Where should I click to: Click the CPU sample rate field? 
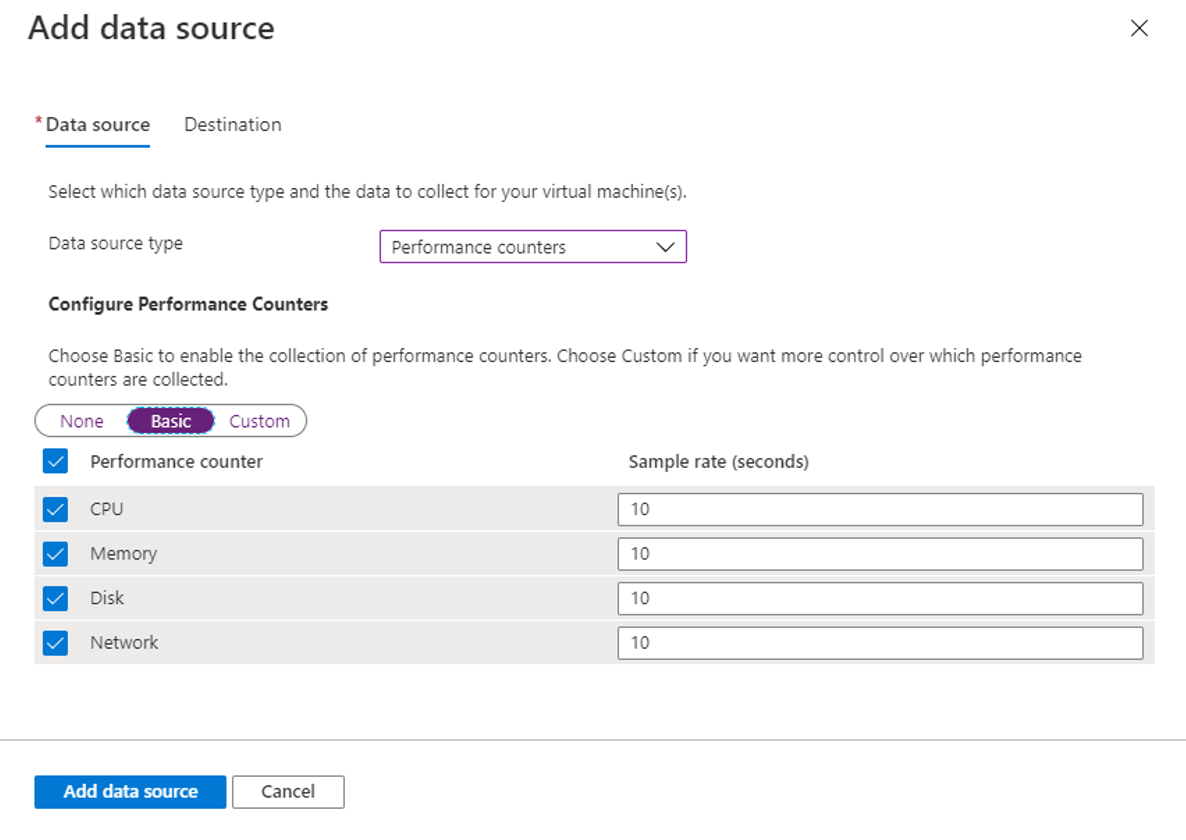point(879,509)
